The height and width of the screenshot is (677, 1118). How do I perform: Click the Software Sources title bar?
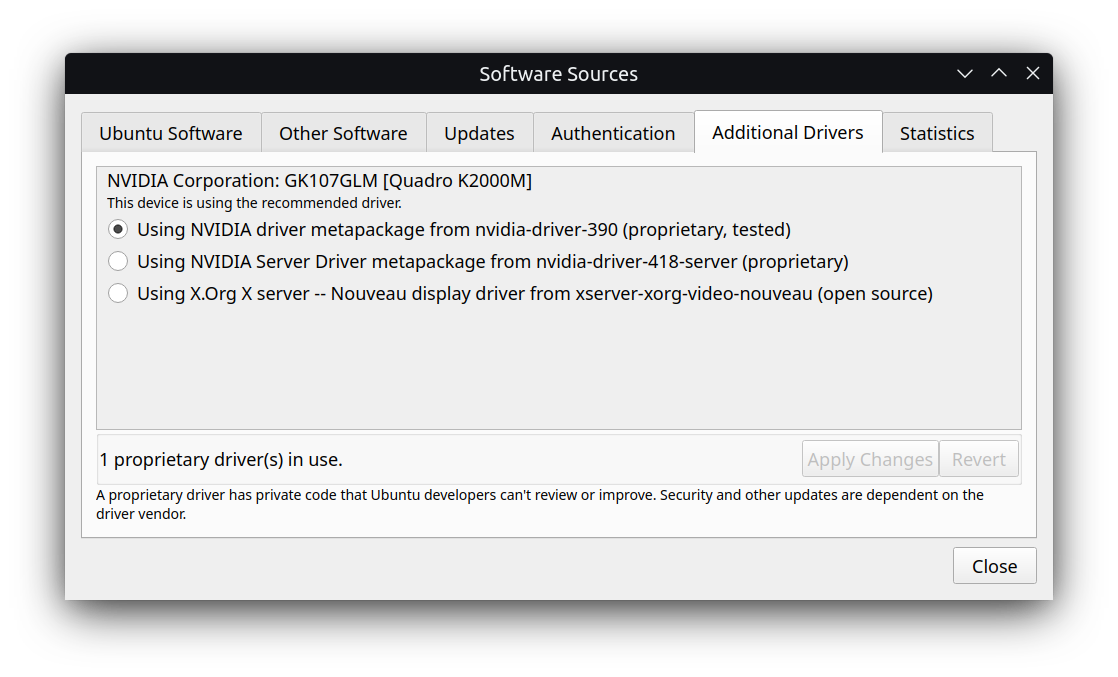[x=558, y=73]
